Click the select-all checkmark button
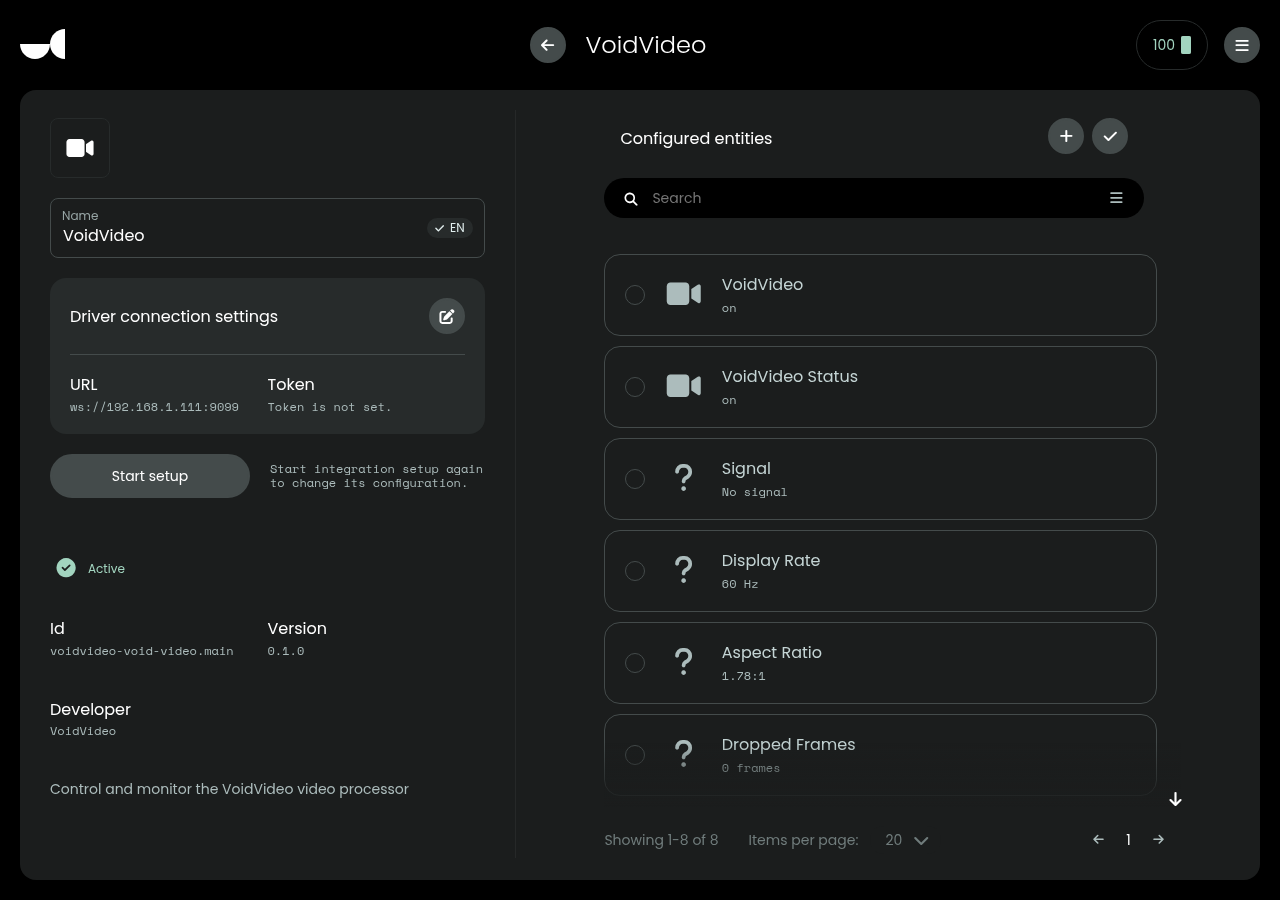Viewport: 1280px width, 900px height. (1110, 136)
